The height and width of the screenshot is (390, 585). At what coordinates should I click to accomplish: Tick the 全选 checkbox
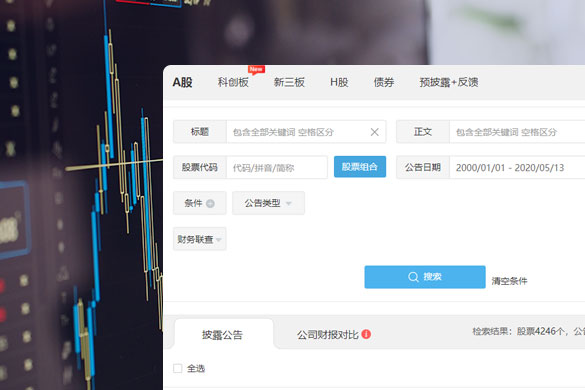click(x=178, y=368)
